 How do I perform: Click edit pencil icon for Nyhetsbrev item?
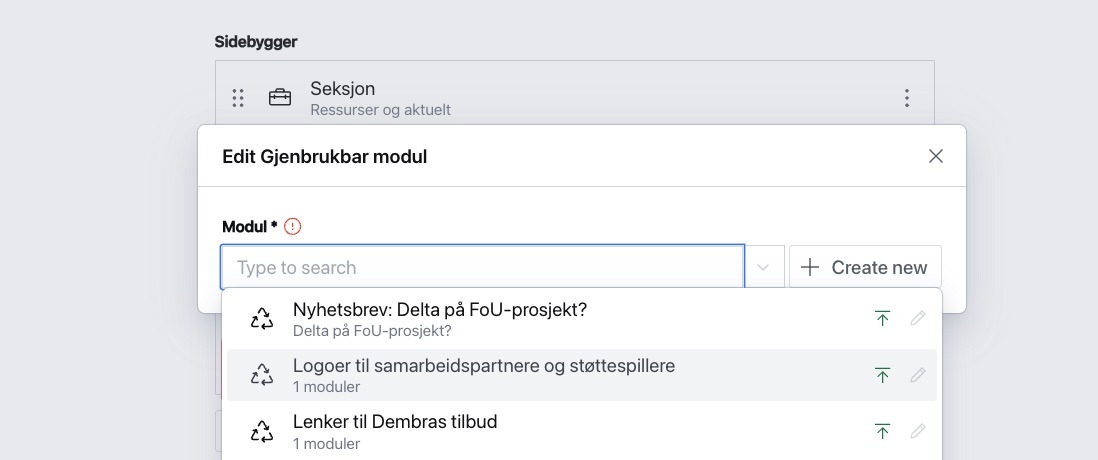click(x=918, y=319)
